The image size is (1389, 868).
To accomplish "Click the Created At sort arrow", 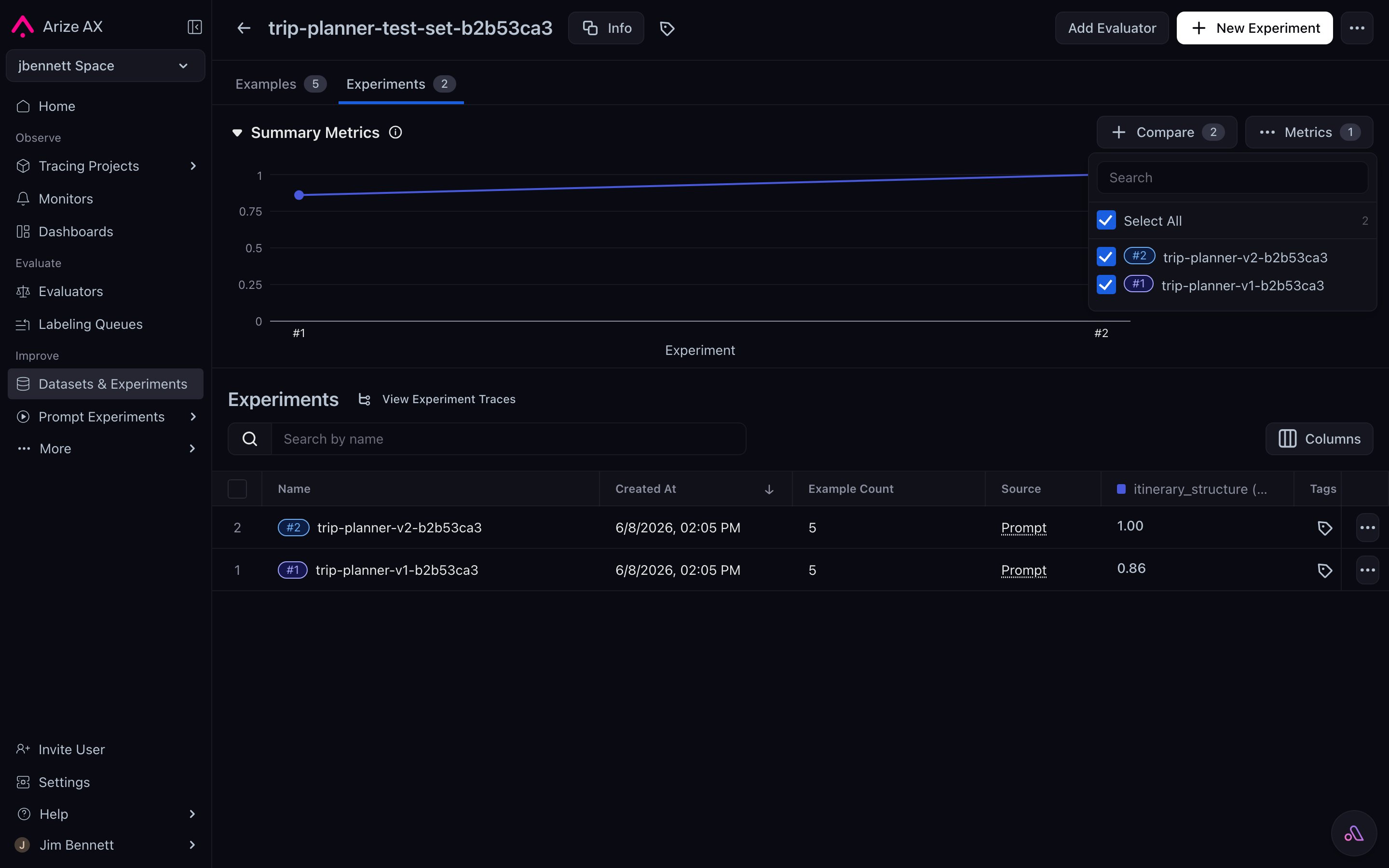I will (769, 489).
